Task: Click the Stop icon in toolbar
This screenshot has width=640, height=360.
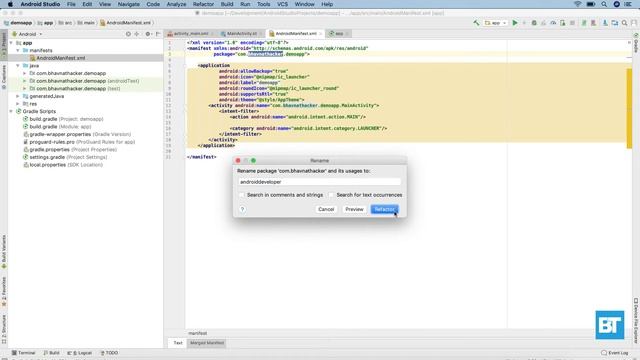Action: tap(572, 23)
